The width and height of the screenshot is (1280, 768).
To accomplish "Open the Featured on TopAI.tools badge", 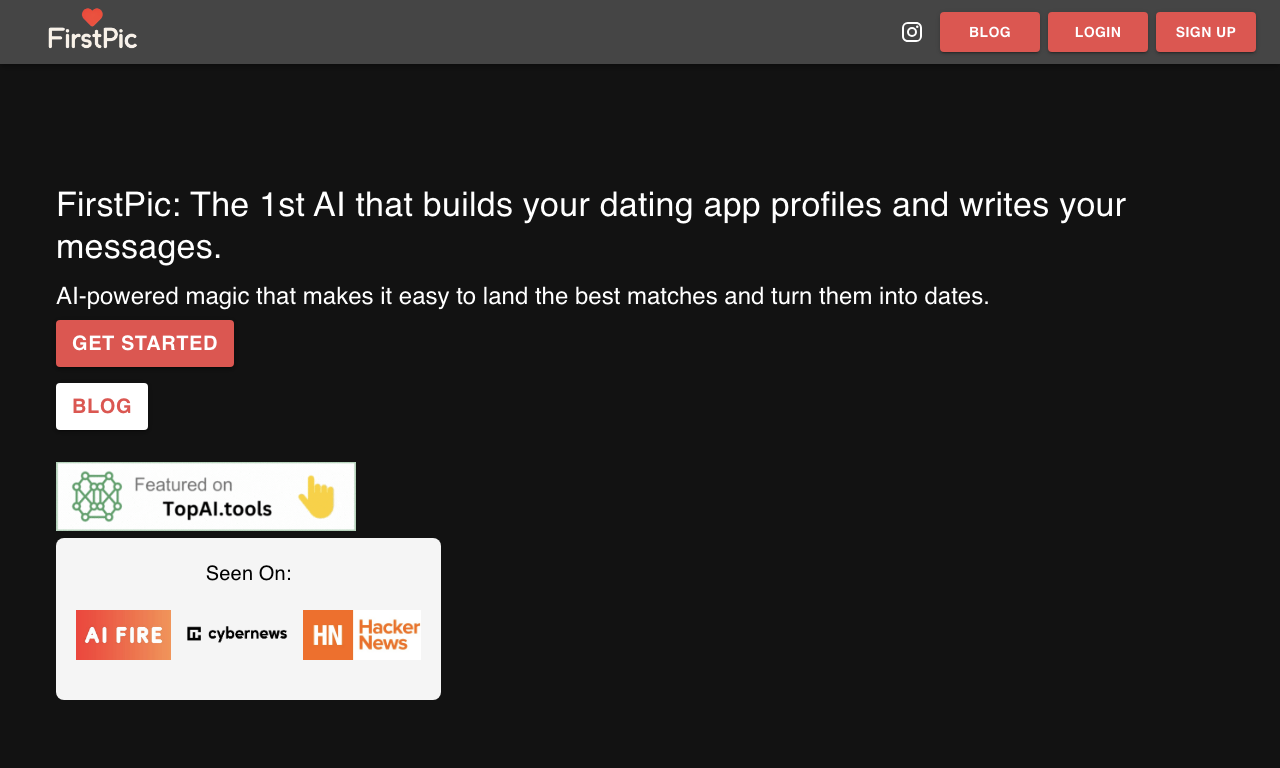I will coord(206,496).
